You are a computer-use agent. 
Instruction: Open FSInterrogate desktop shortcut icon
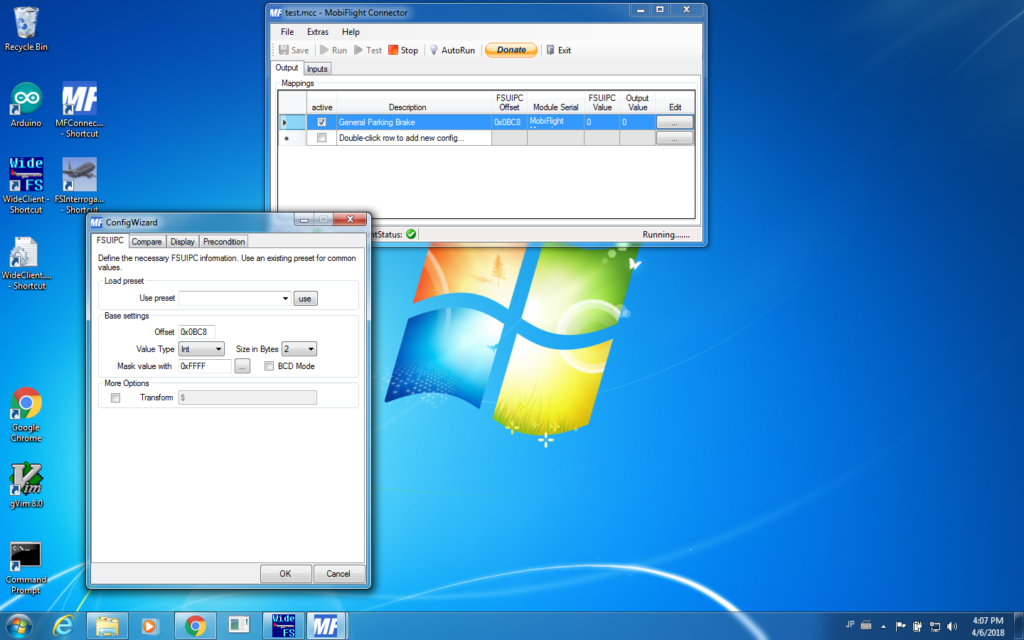(79, 177)
